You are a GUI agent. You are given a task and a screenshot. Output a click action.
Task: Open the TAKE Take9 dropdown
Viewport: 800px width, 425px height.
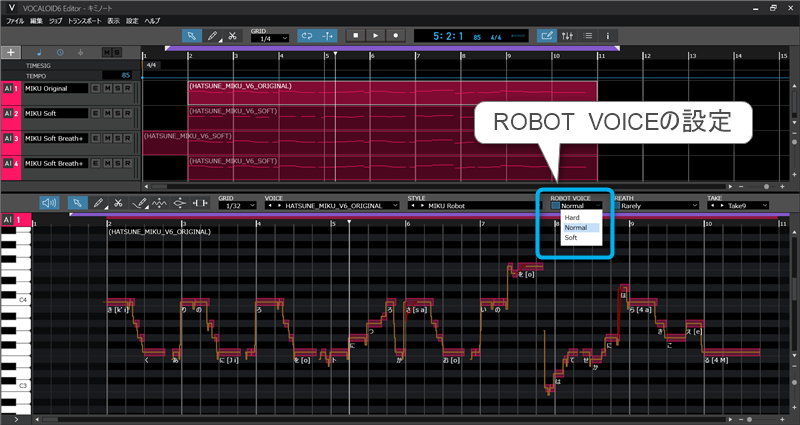pos(738,206)
